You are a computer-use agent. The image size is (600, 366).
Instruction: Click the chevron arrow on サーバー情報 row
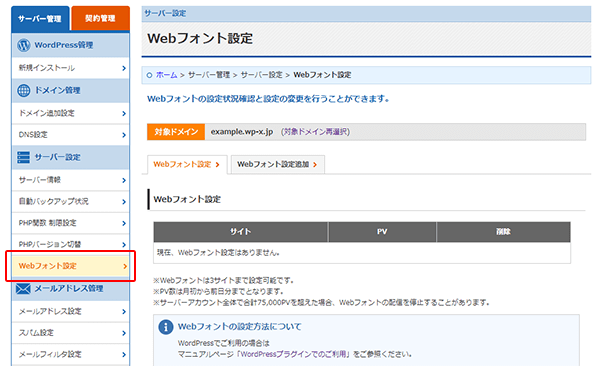124,180
